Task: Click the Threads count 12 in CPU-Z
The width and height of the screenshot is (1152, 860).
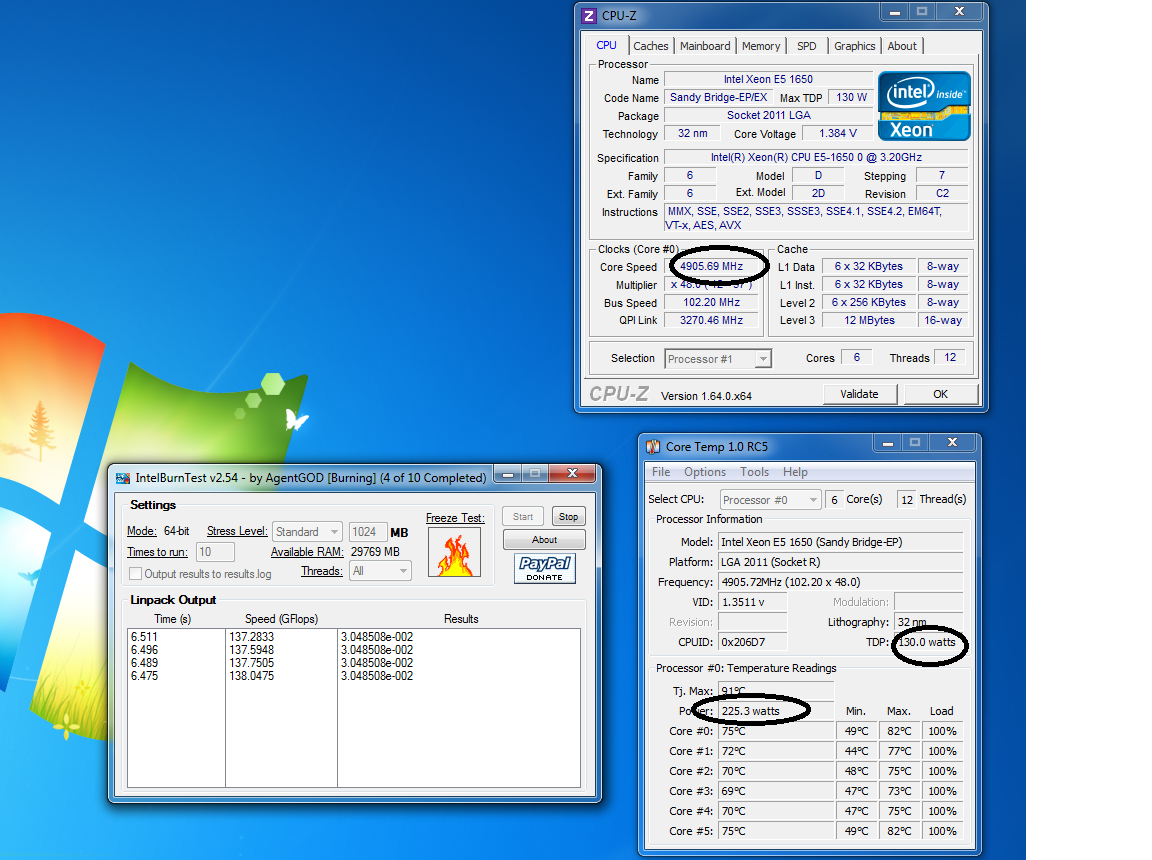Action: [950, 358]
